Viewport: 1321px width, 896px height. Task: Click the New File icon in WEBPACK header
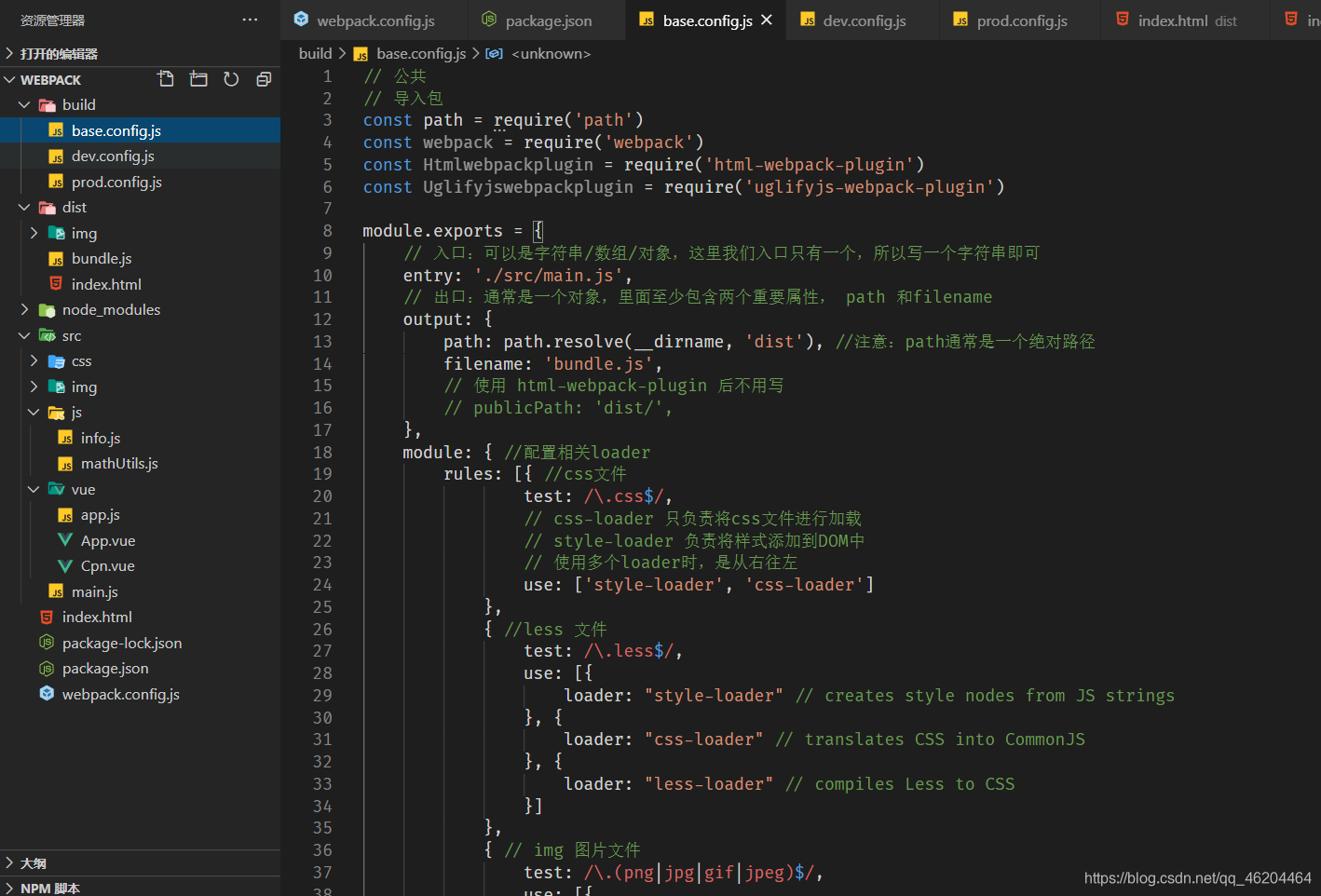(166, 79)
